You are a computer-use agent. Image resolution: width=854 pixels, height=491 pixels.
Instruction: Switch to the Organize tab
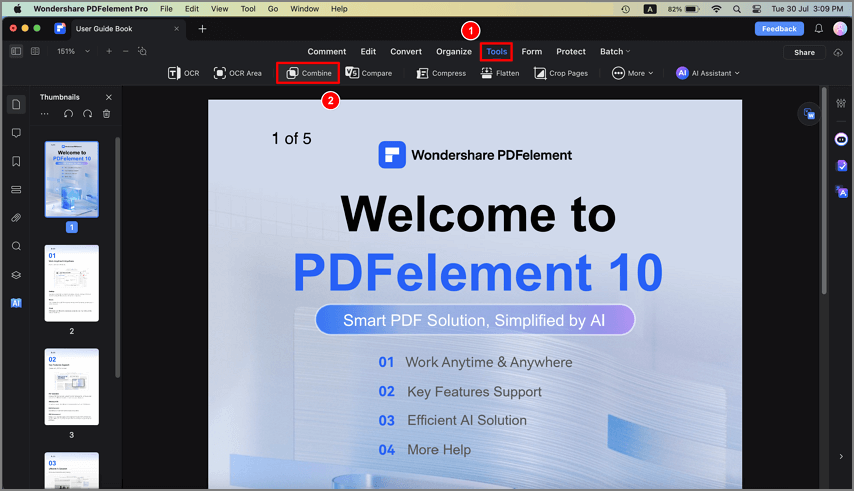tap(454, 51)
